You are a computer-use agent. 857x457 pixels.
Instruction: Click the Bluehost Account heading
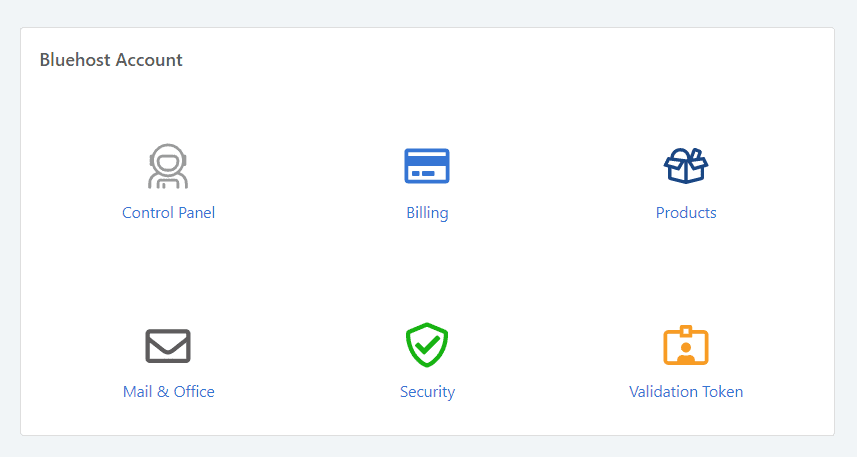(x=111, y=60)
